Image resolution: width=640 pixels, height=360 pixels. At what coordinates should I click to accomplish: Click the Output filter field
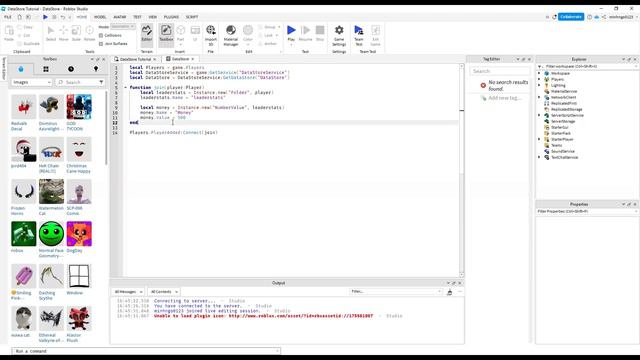396,291
